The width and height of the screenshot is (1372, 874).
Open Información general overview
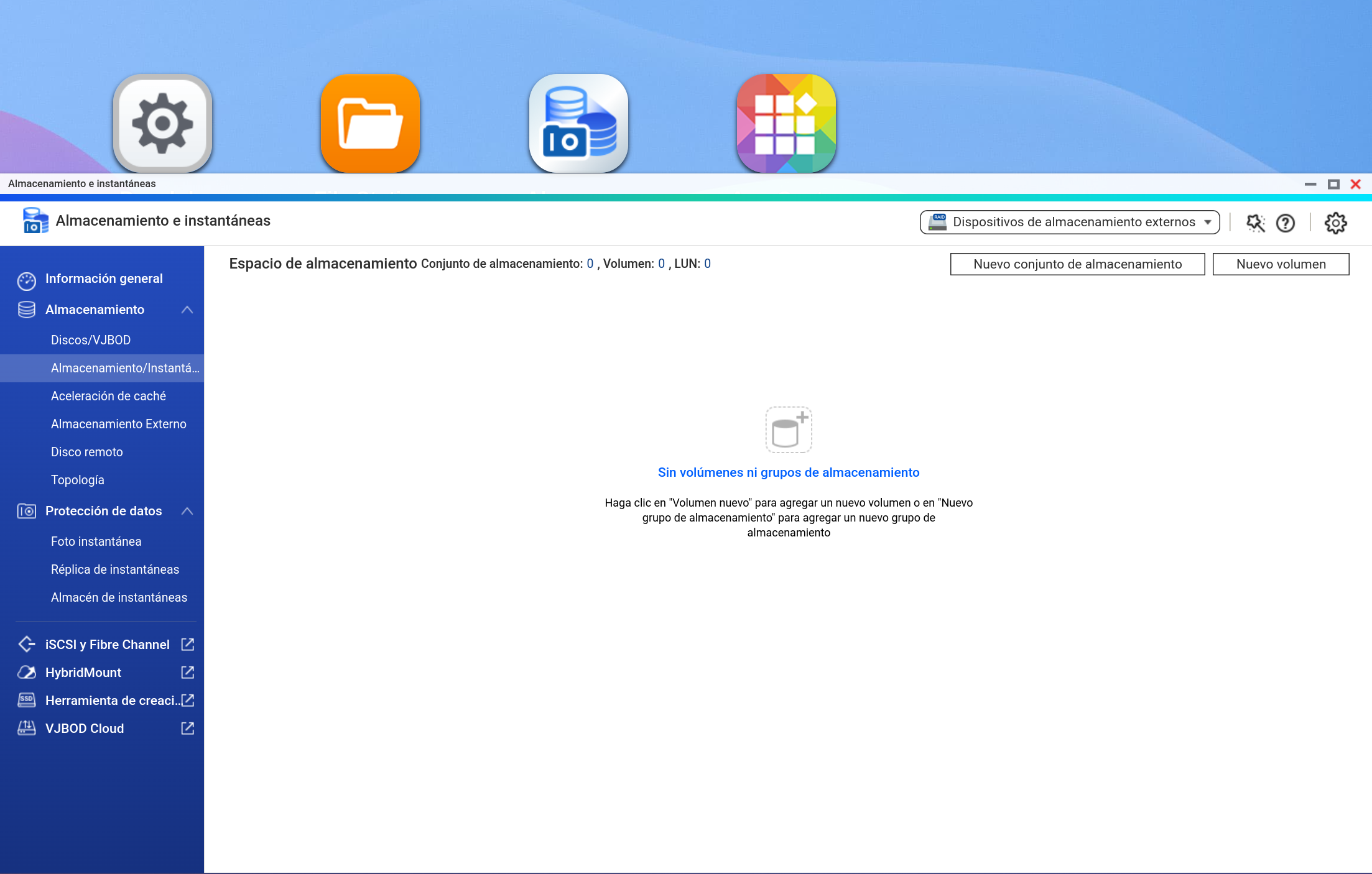104,278
